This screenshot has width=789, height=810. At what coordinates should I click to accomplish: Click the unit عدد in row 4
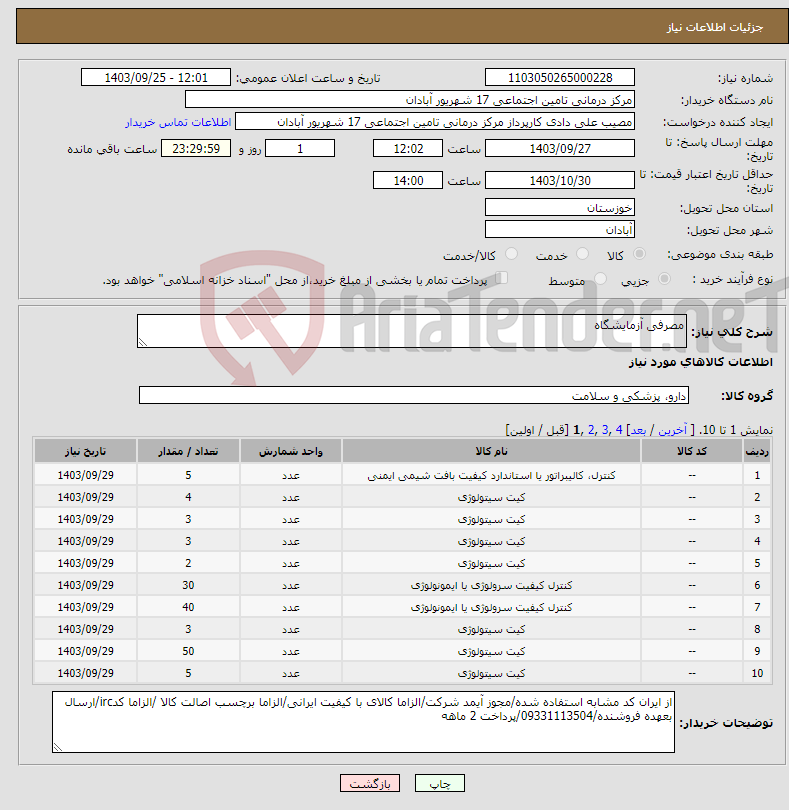(x=290, y=541)
